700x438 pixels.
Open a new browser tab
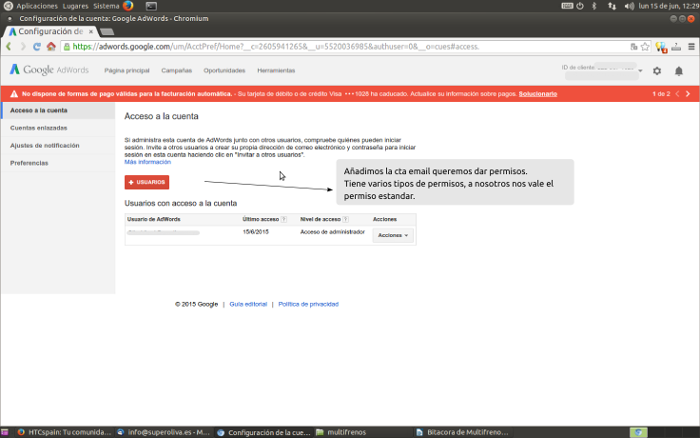point(107,32)
